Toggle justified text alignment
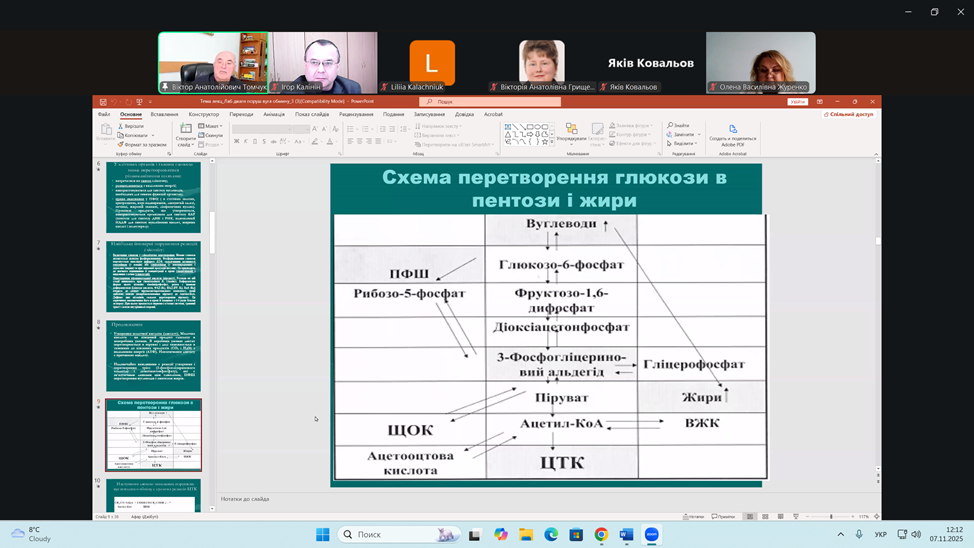 [x=378, y=141]
